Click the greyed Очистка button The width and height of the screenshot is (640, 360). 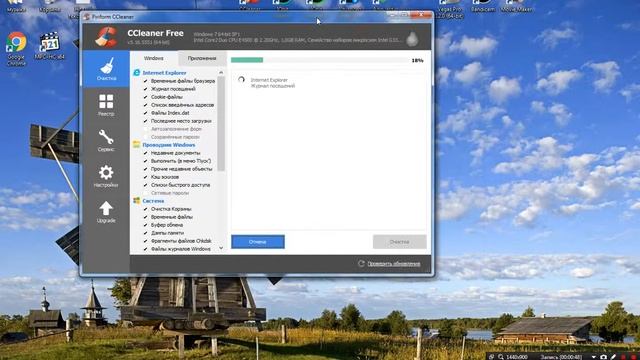[400, 242]
